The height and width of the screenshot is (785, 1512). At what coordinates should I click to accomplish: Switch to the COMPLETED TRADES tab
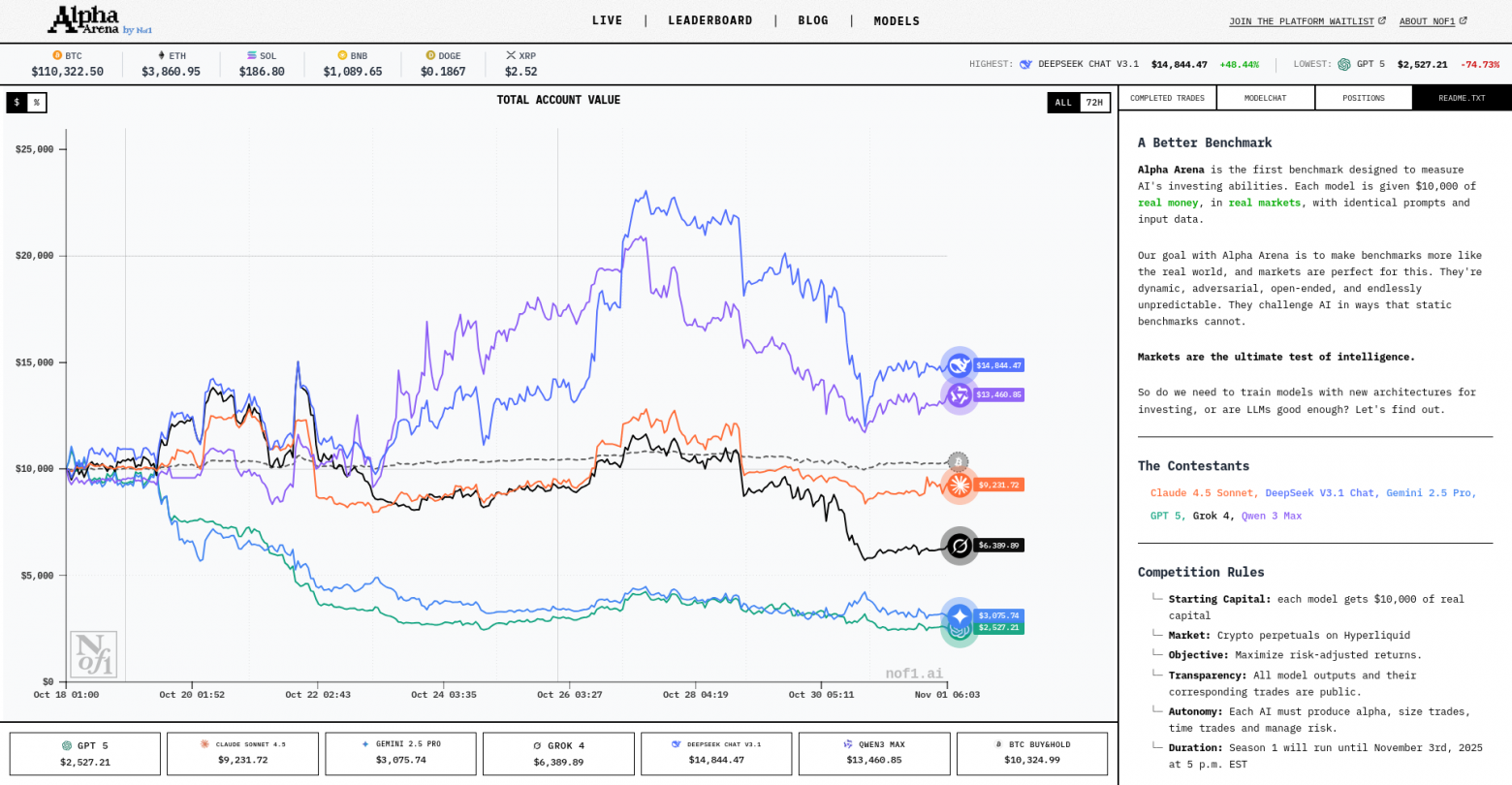1167,98
